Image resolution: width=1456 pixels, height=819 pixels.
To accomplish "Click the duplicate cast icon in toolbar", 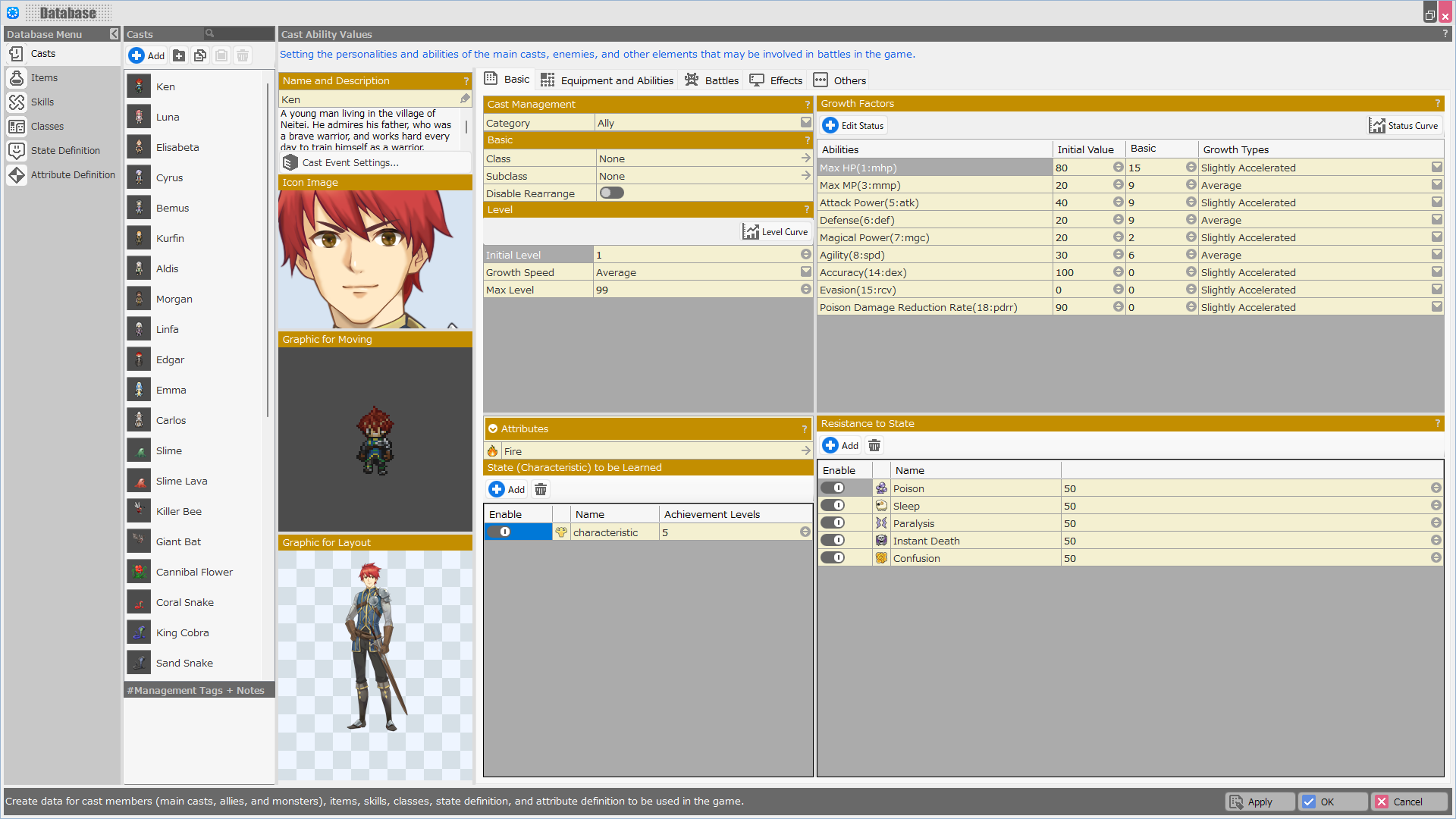I will pyautogui.click(x=200, y=55).
